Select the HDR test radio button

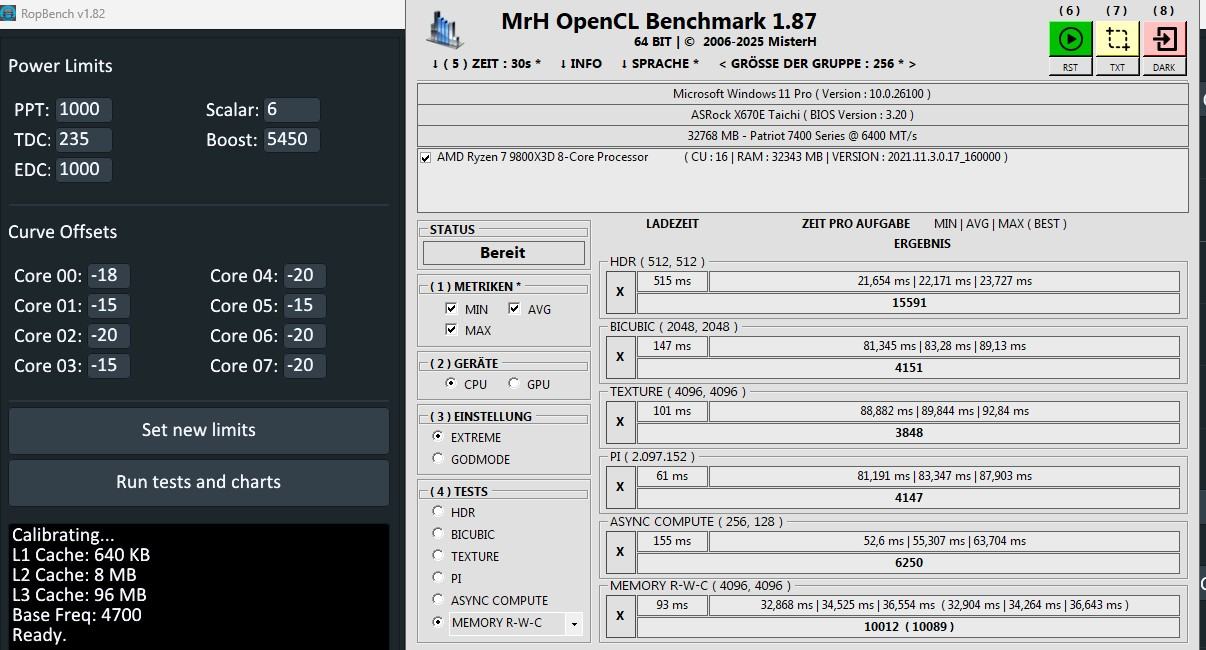point(437,511)
